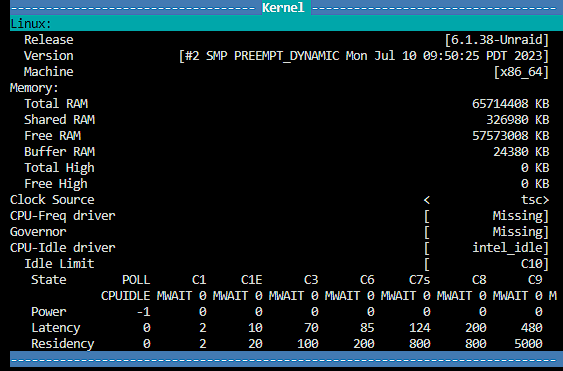
Task: Click the Residency row label
Action: click(63, 344)
